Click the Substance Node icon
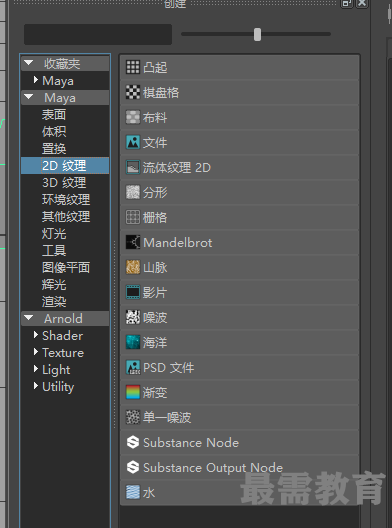Image resolution: width=392 pixels, height=528 pixels. (x=133, y=442)
